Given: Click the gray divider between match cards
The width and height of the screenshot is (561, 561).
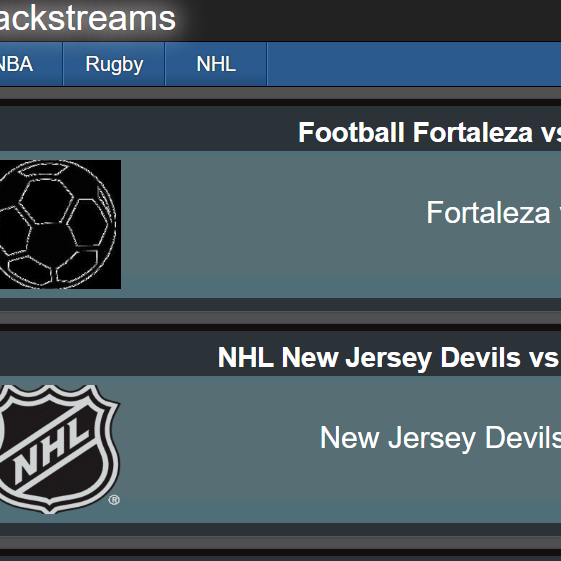Looking at the screenshot, I should tap(280, 317).
